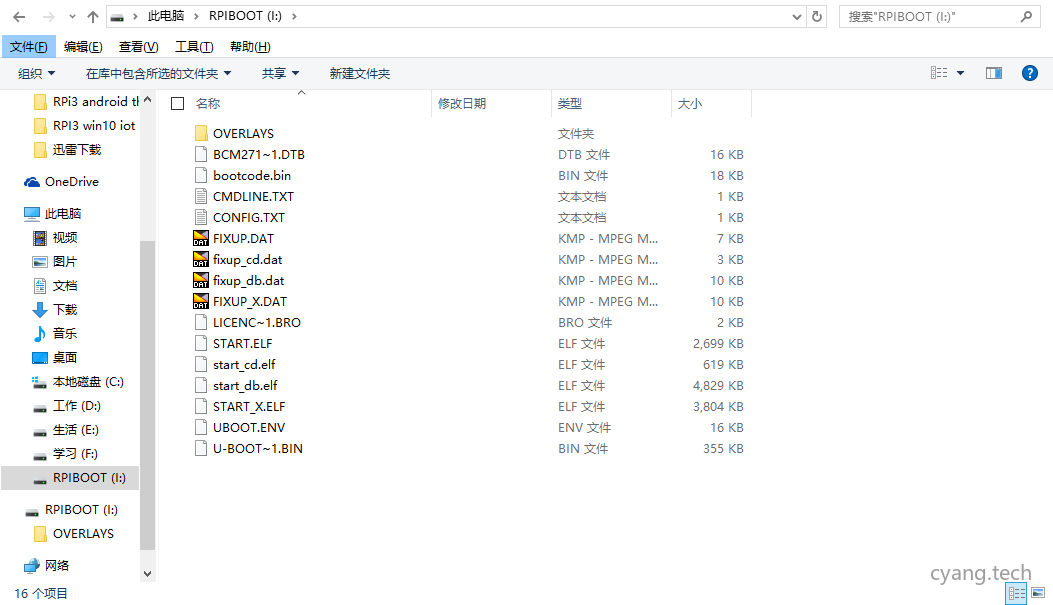Viewport: 1053px width, 605px height.
Task: Switch to details view via status bar icon
Action: coord(1017,593)
